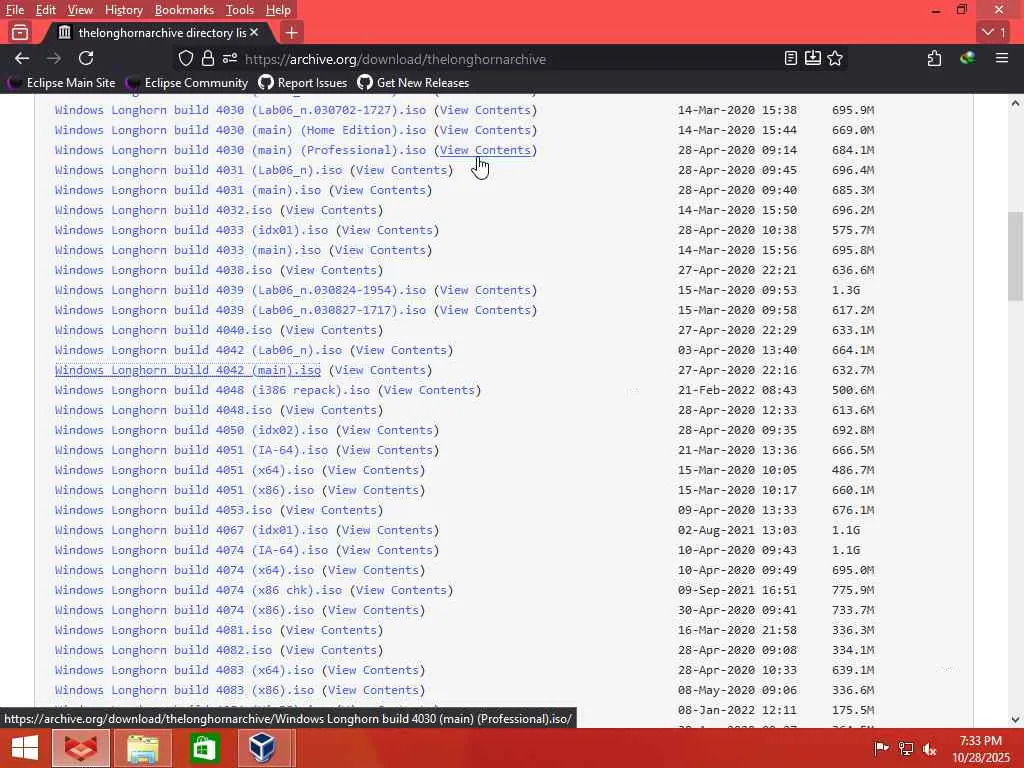Open Longhorn build 4042 (main).iso link
The height and width of the screenshot is (768, 1024).
coord(188,370)
